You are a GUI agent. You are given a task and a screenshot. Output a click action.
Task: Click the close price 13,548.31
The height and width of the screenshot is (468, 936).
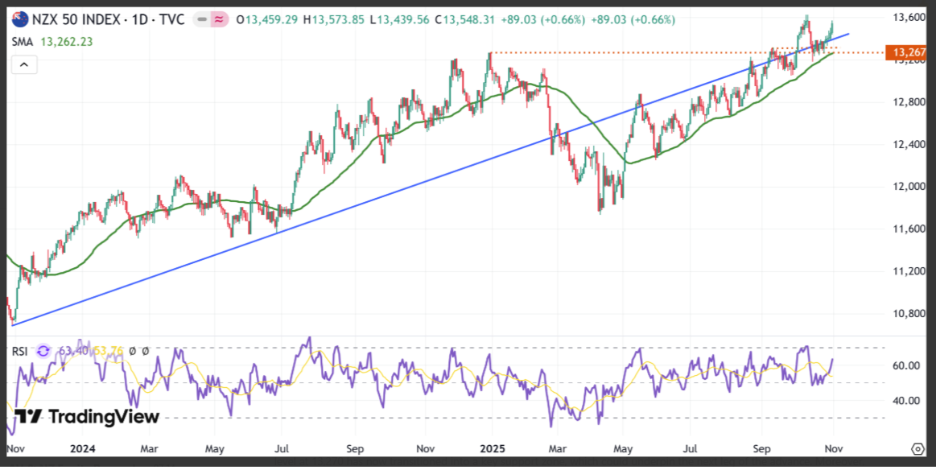tap(470, 20)
